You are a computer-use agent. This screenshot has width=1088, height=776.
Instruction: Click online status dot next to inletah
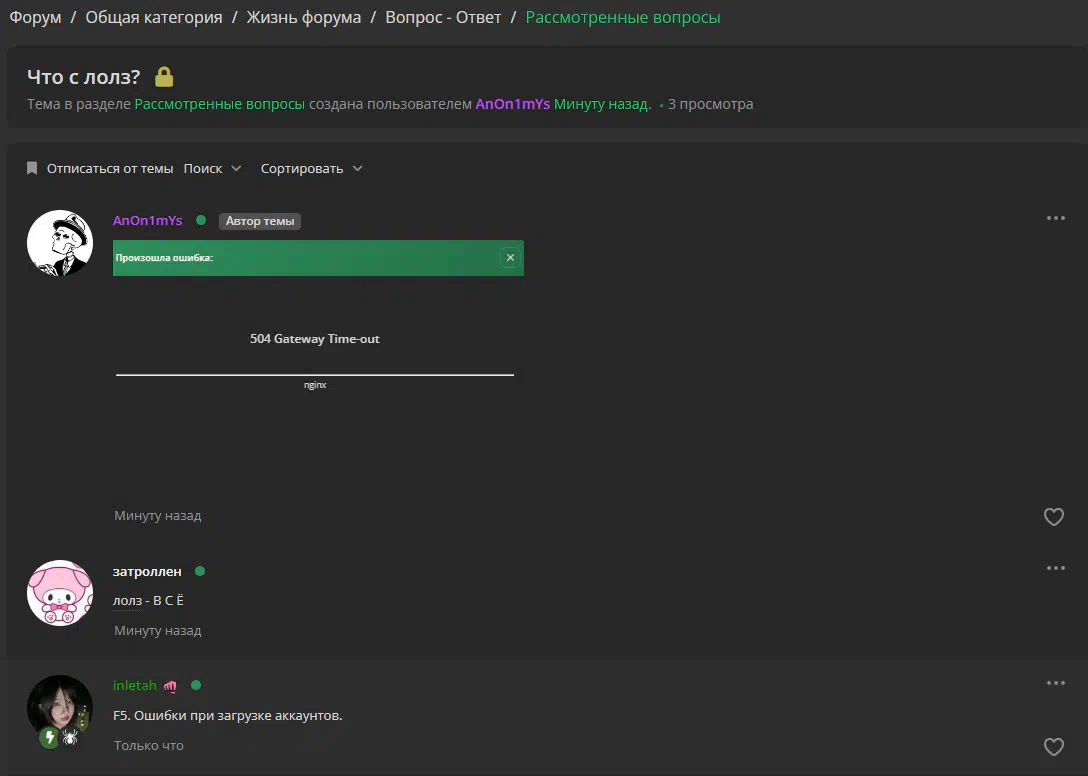196,685
